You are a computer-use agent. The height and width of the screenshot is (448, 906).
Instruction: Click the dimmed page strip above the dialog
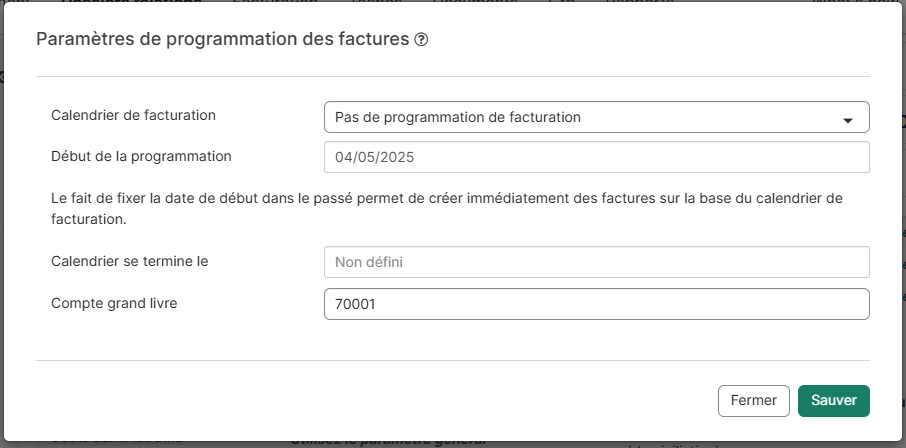(x=453, y=2)
